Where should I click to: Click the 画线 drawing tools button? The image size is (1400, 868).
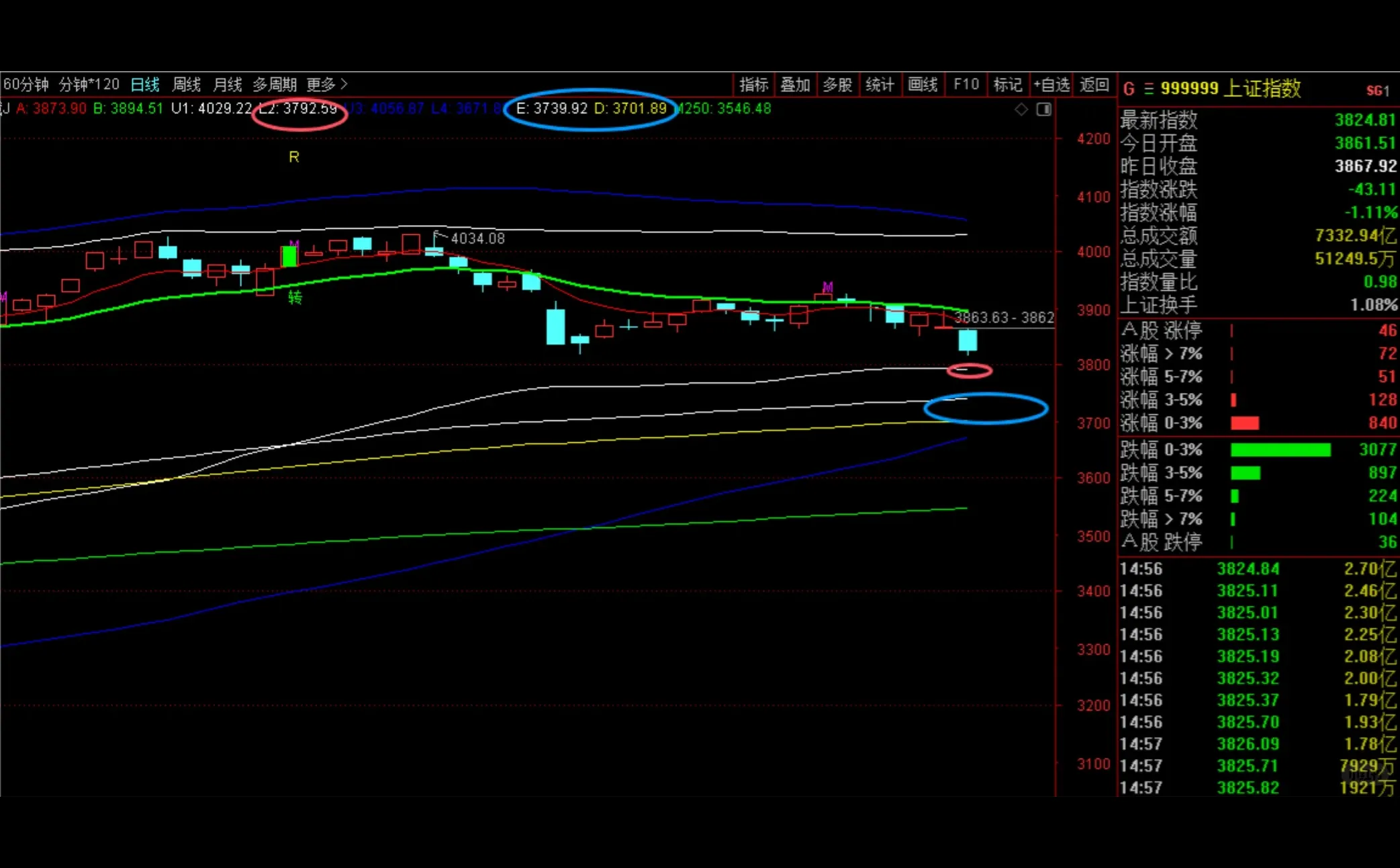coord(923,85)
